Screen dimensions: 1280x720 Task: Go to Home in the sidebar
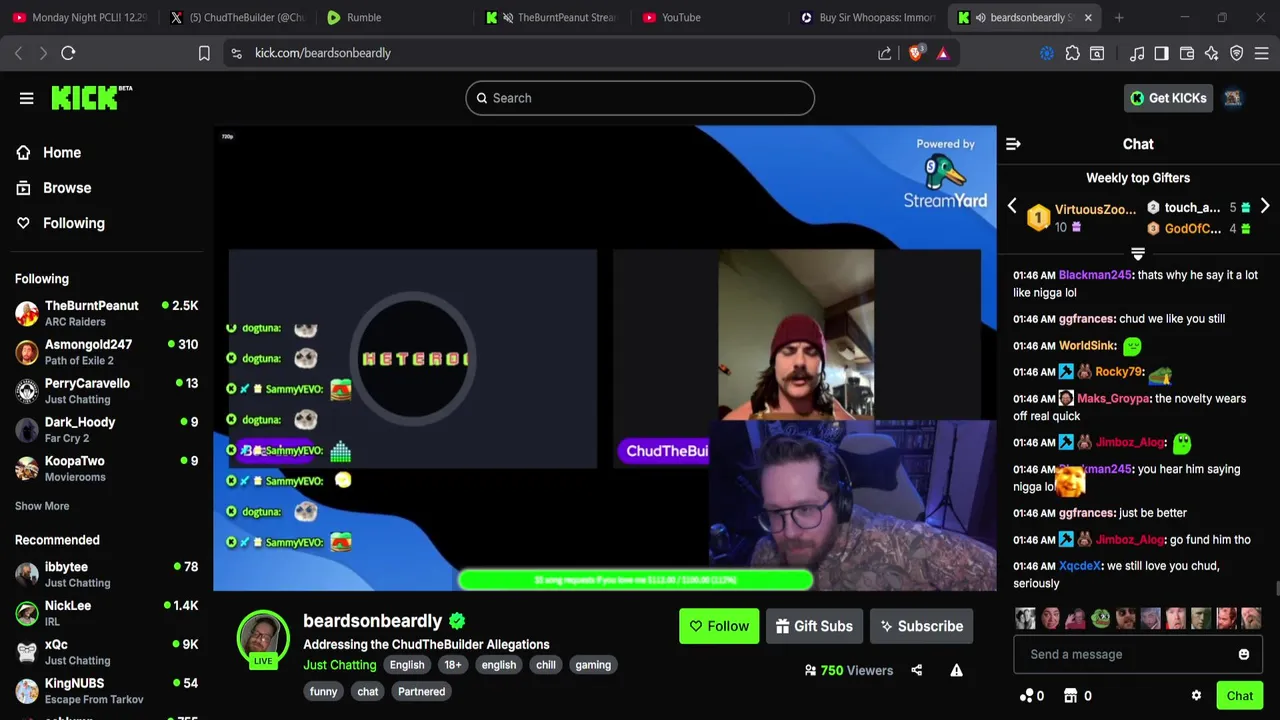(x=62, y=153)
